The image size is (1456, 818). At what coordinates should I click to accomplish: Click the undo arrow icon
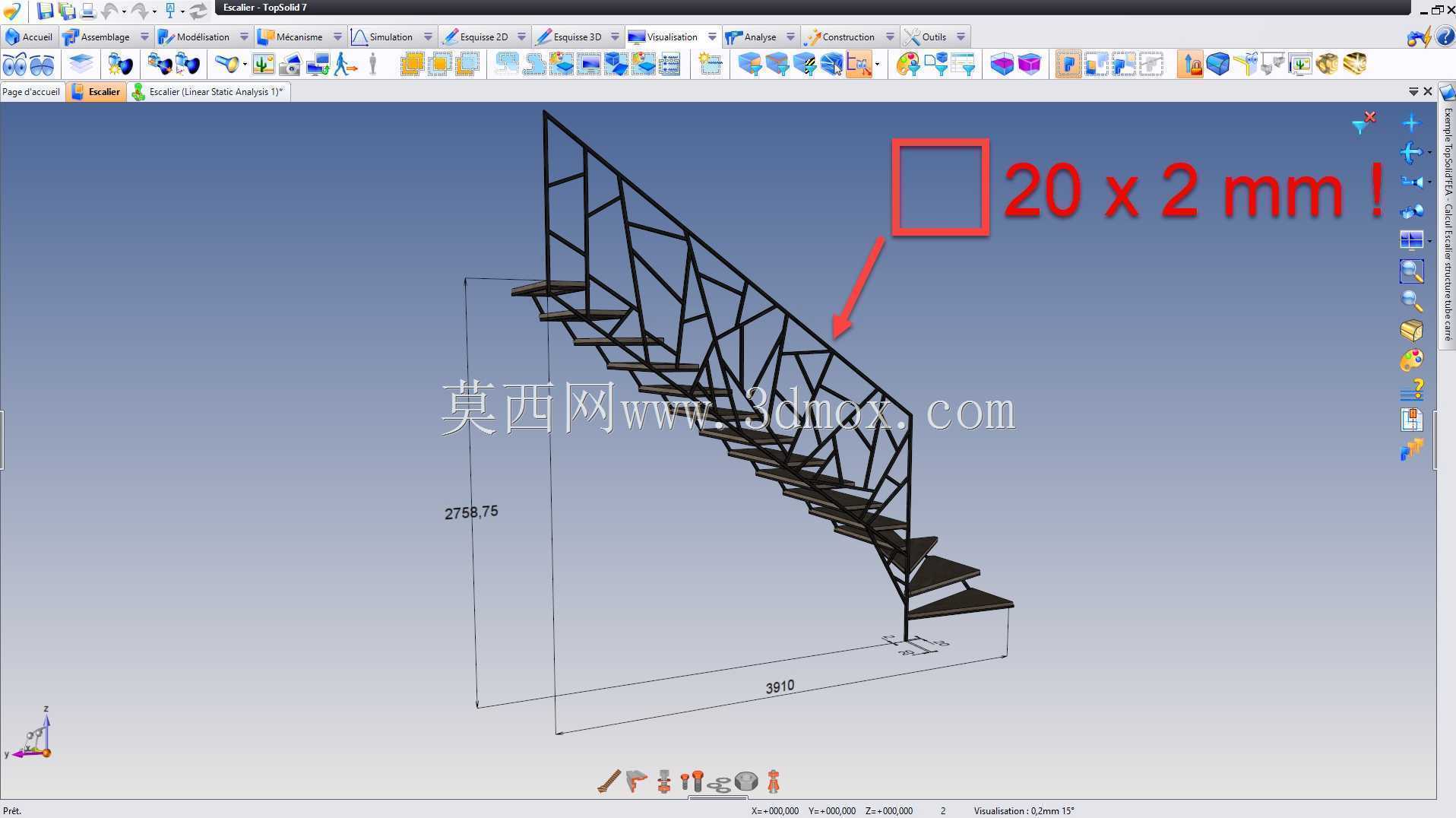pyautogui.click(x=110, y=11)
